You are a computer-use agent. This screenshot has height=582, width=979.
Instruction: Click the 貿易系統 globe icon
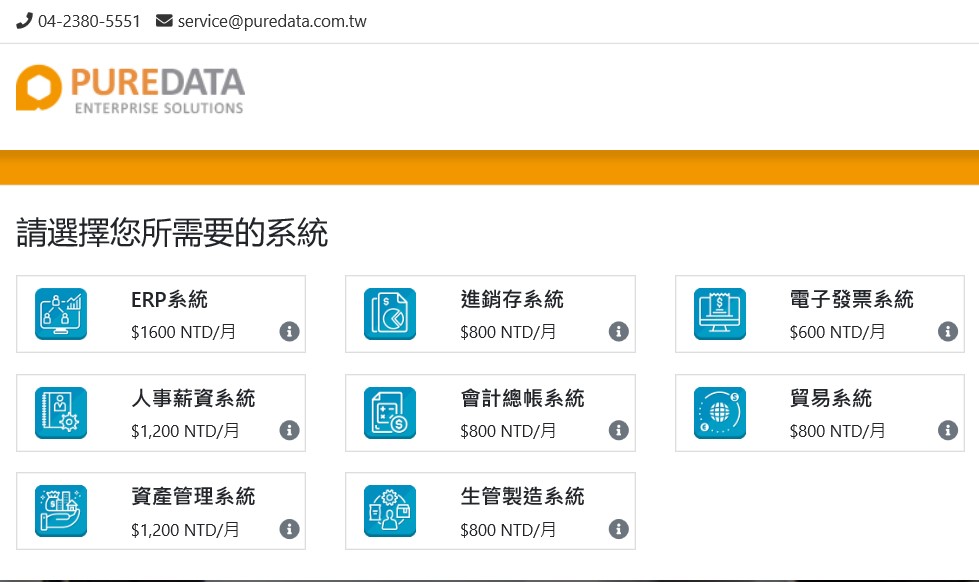(719, 413)
